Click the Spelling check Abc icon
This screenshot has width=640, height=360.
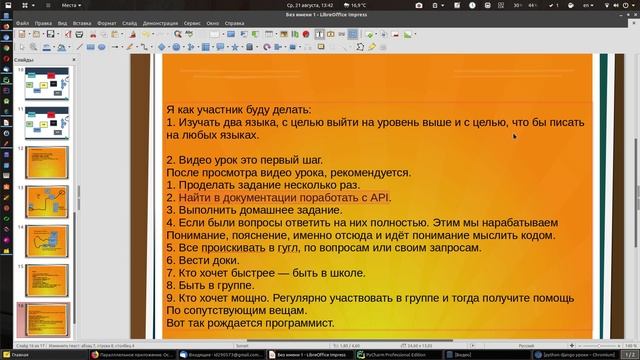pyautogui.click(x=189, y=34)
